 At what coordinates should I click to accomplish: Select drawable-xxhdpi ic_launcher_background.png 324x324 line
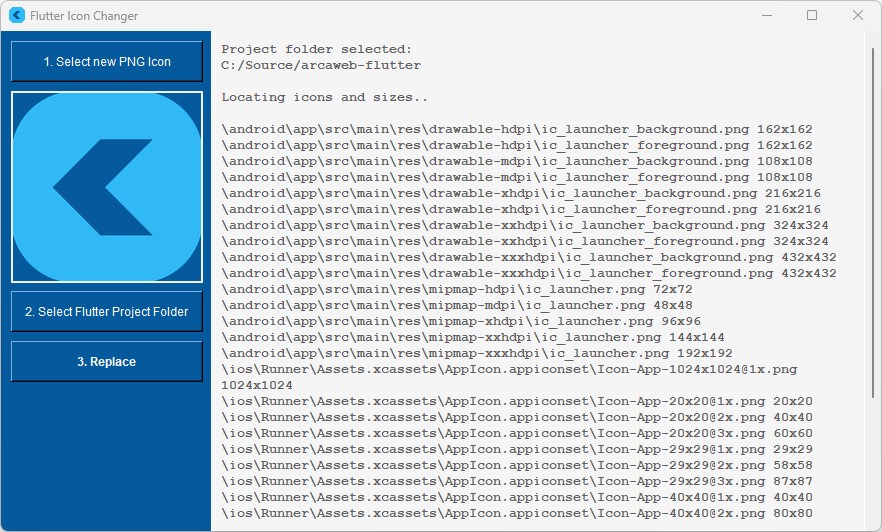point(525,226)
